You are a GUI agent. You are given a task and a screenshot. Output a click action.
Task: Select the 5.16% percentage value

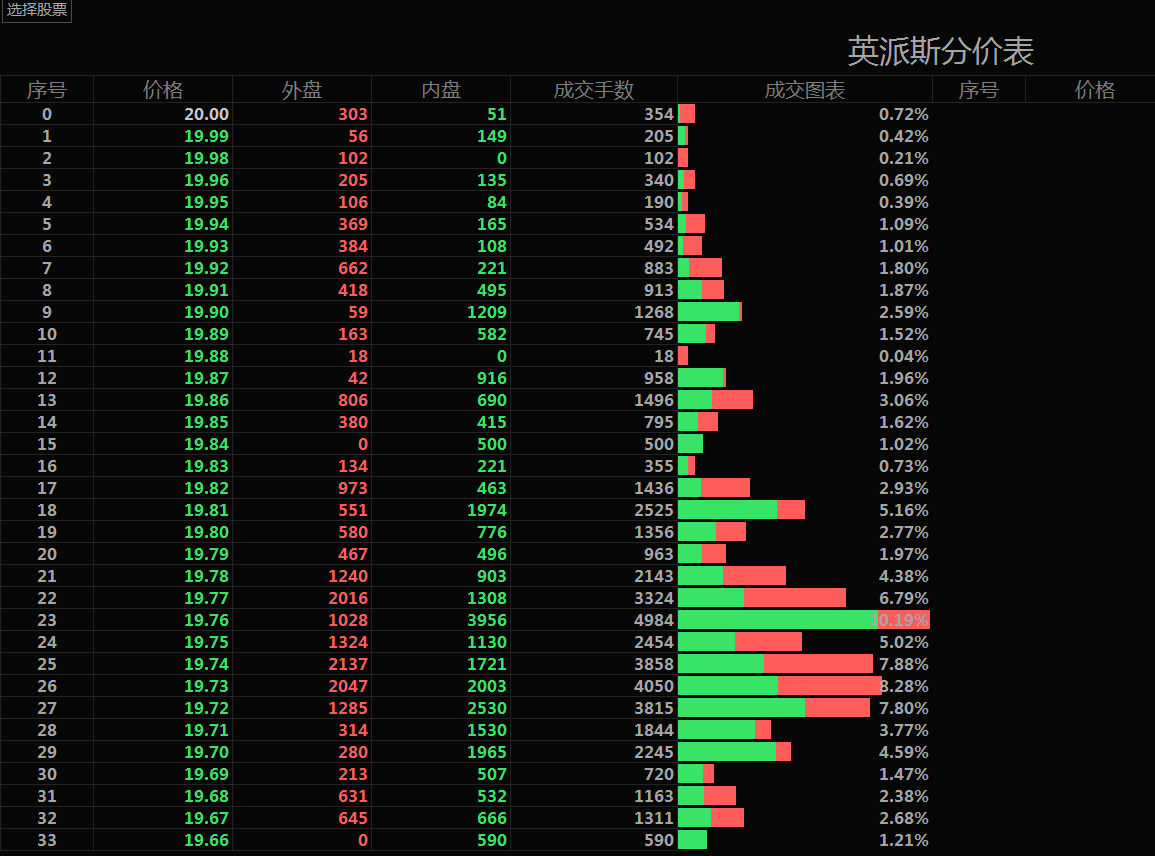click(904, 511)
